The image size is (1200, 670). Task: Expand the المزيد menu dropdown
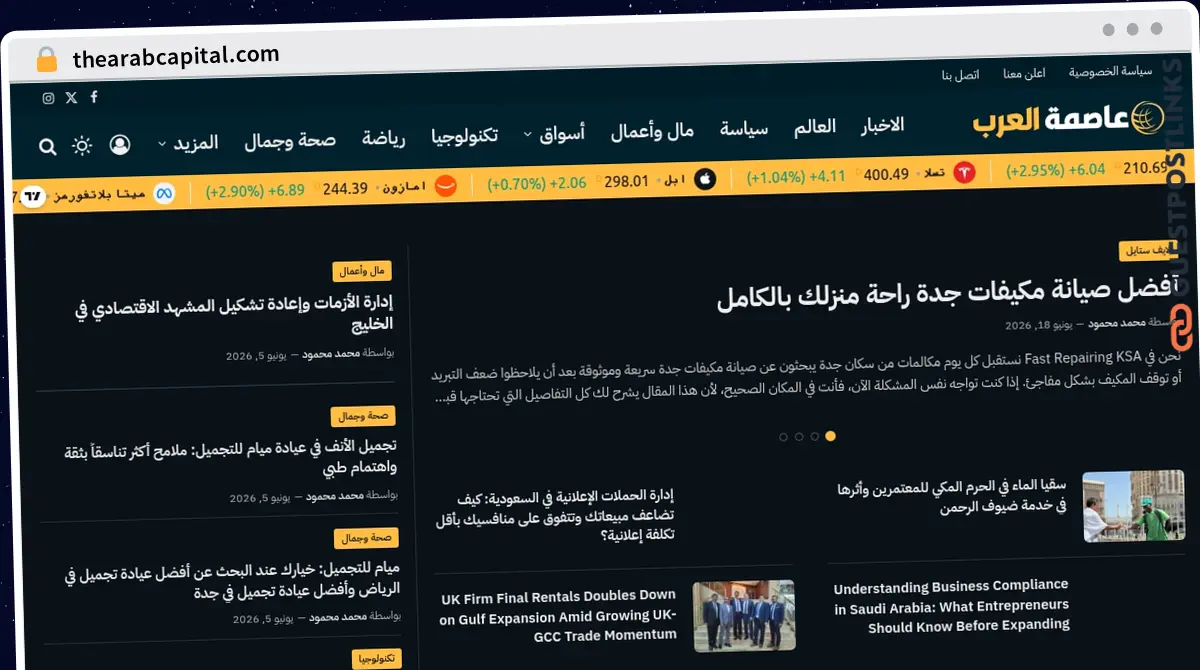[187, 143]
